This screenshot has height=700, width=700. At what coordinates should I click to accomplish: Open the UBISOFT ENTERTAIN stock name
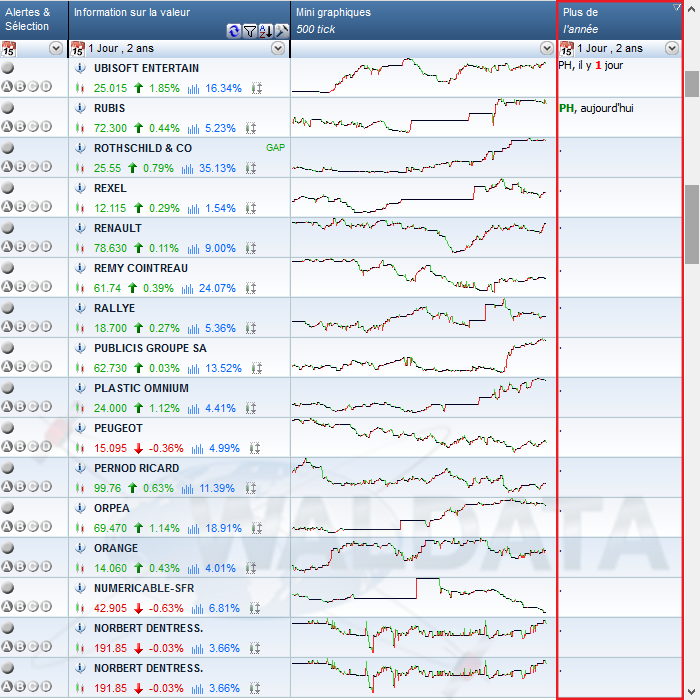[146, 68]
